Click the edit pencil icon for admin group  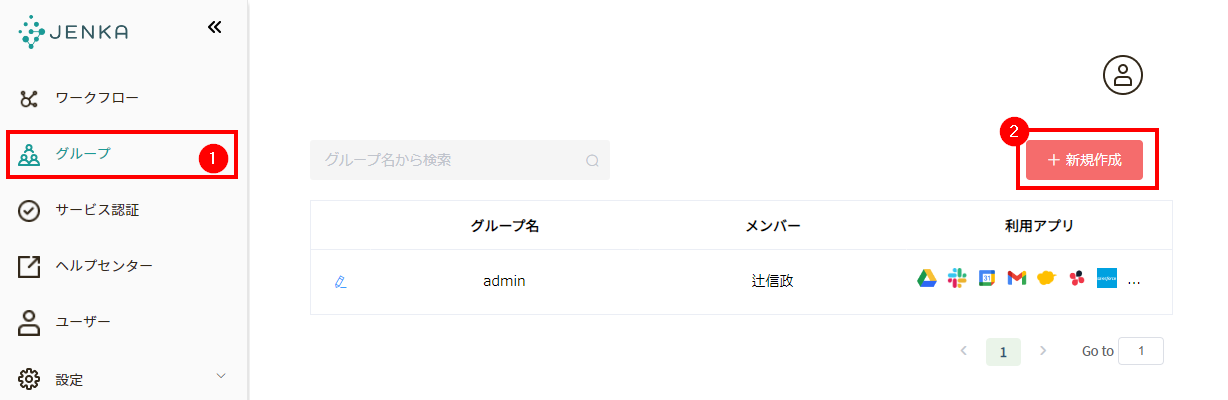point(341,282)
